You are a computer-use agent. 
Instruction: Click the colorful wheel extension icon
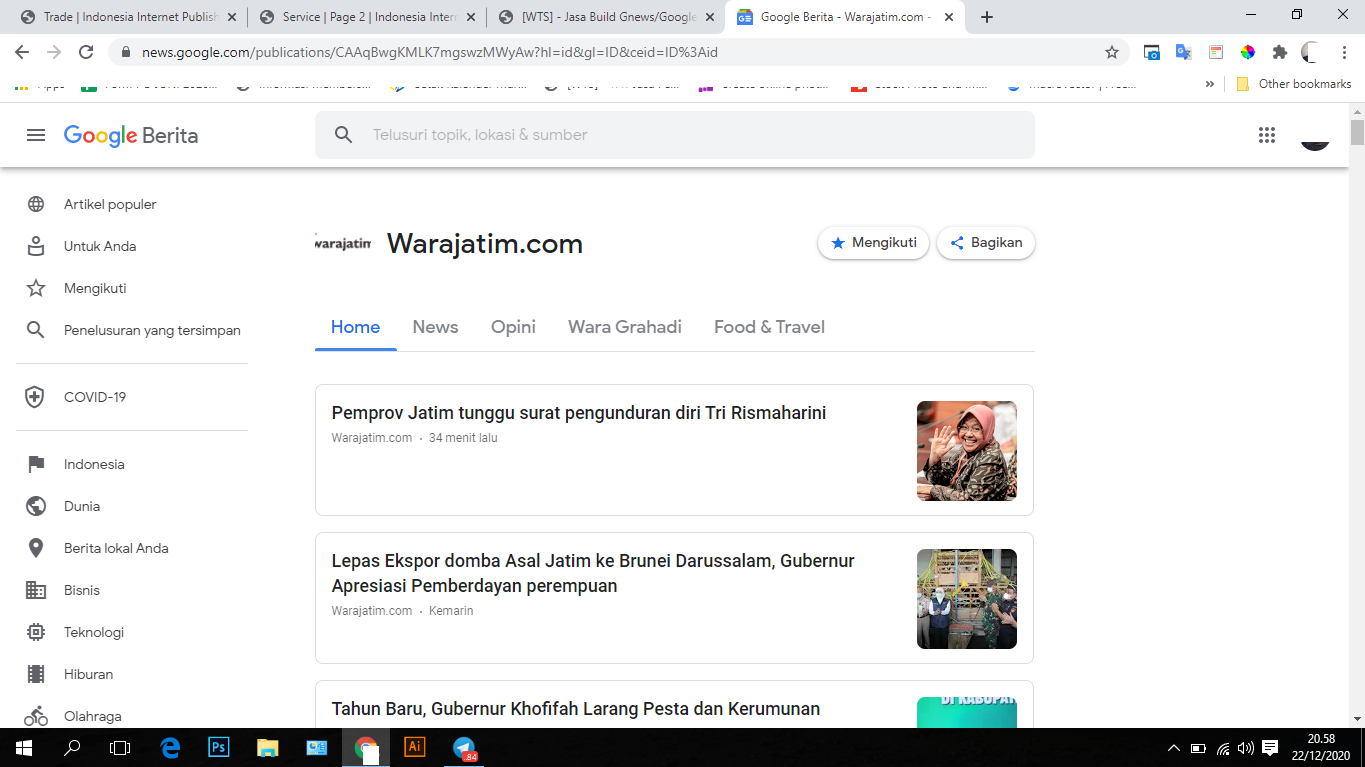[x=1248, y=52]
